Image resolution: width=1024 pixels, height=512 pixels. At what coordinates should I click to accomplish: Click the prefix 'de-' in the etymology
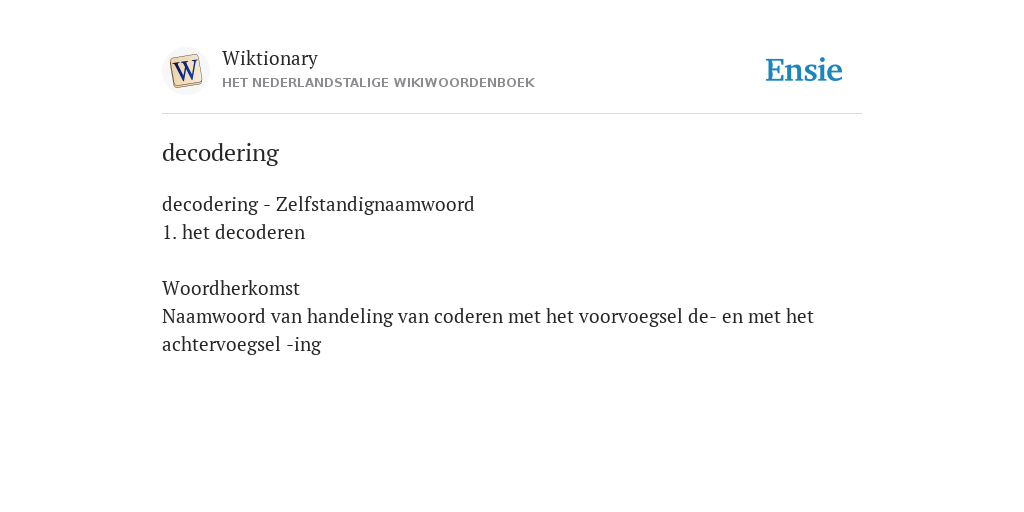702,317
